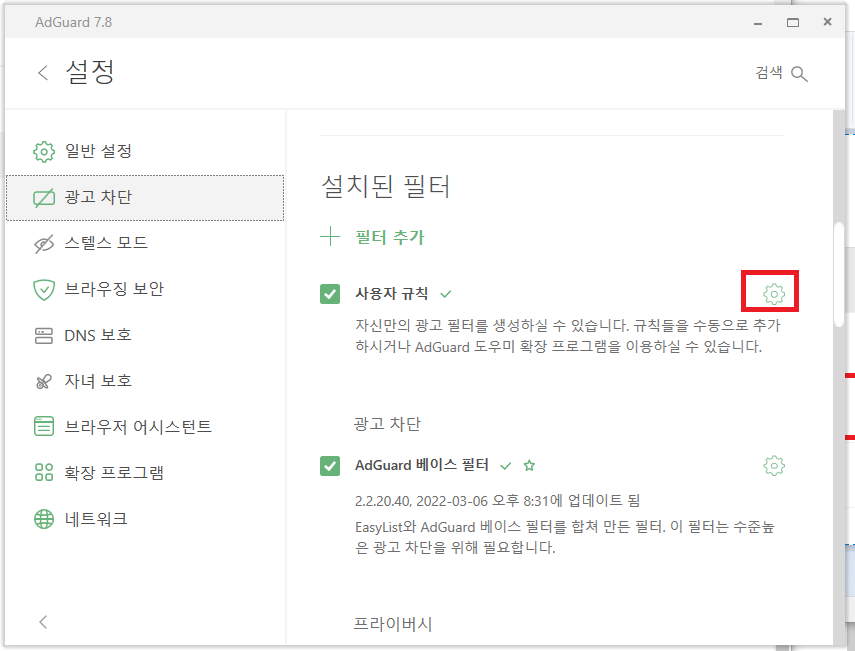Open 브라우징 보안 settings section
Image resolution: width=855 pixels, height=651 pixels.
pos(145,290)
